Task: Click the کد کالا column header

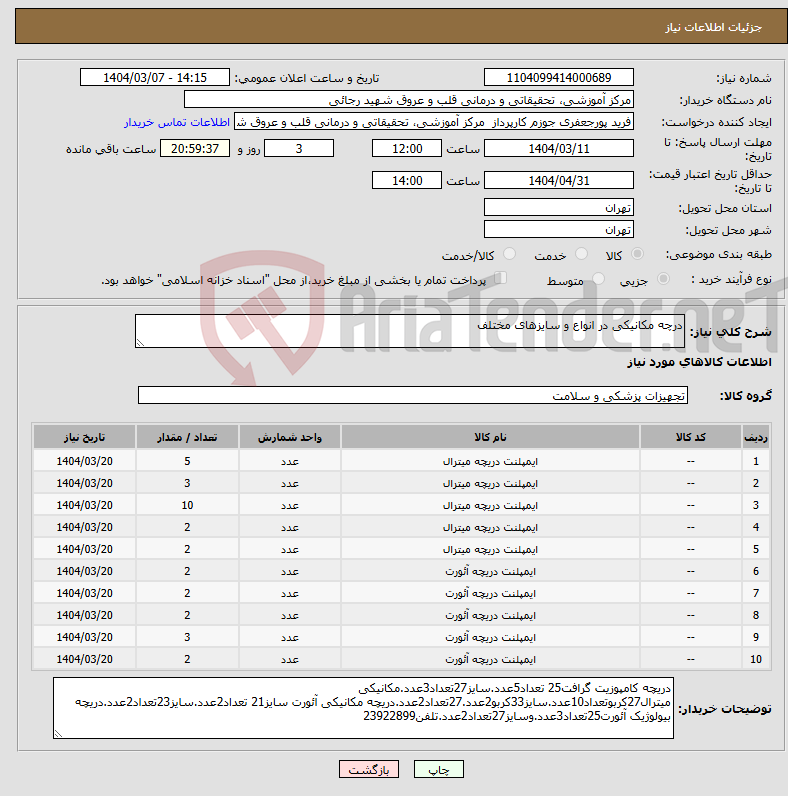Action: coord(691,437)
